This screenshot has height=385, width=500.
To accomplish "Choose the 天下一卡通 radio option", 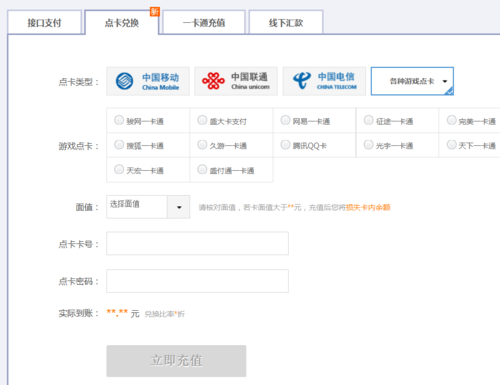I will point(452,145).
